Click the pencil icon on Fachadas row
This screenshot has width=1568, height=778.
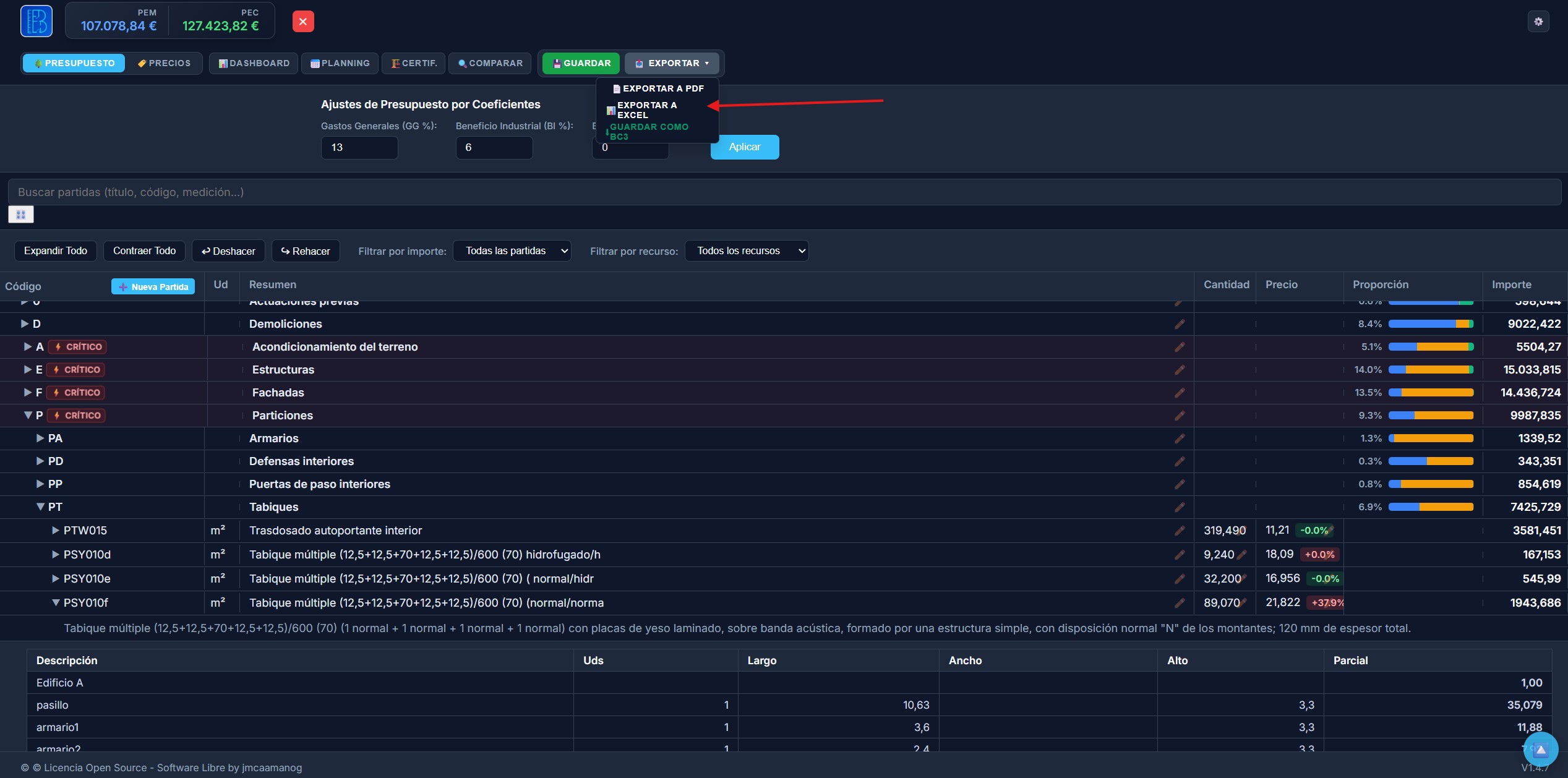[x=1180, y=393]
